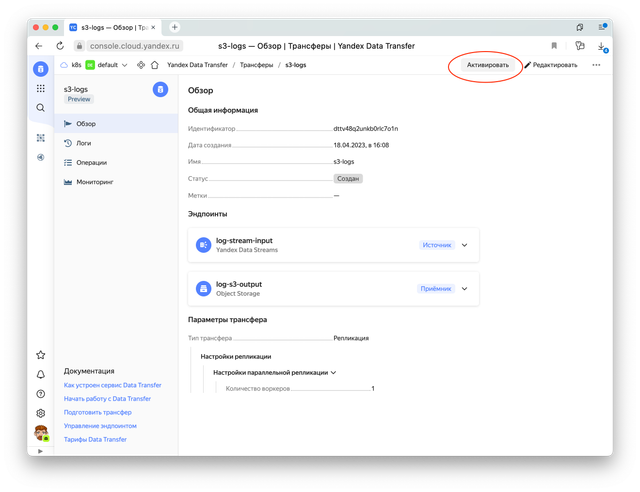The image size is (640, 492).
Task: Open notifications bell icon
Action: [x=40, y=374]
